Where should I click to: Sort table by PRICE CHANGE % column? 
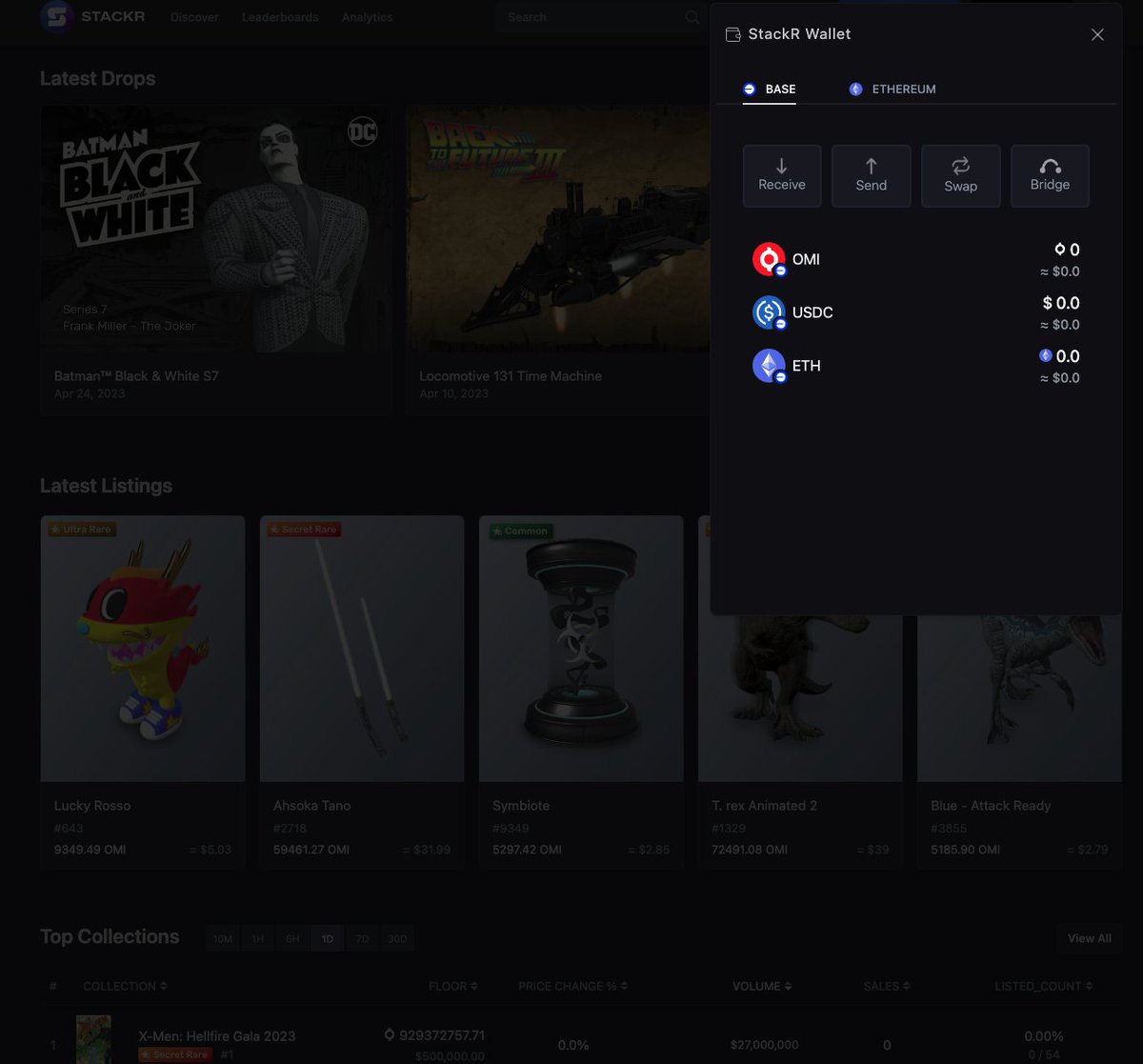[572, 986]
